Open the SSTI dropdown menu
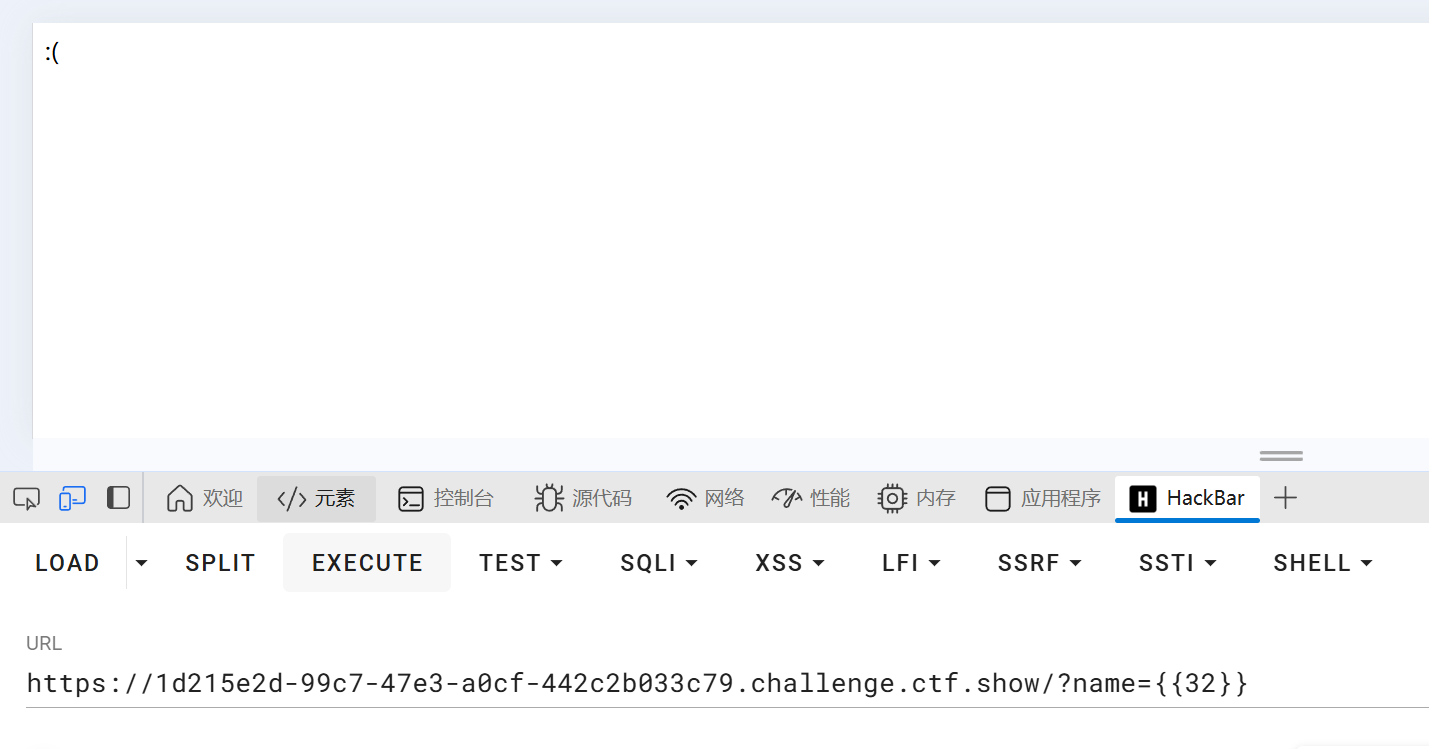 click(x=1177, y=563)
